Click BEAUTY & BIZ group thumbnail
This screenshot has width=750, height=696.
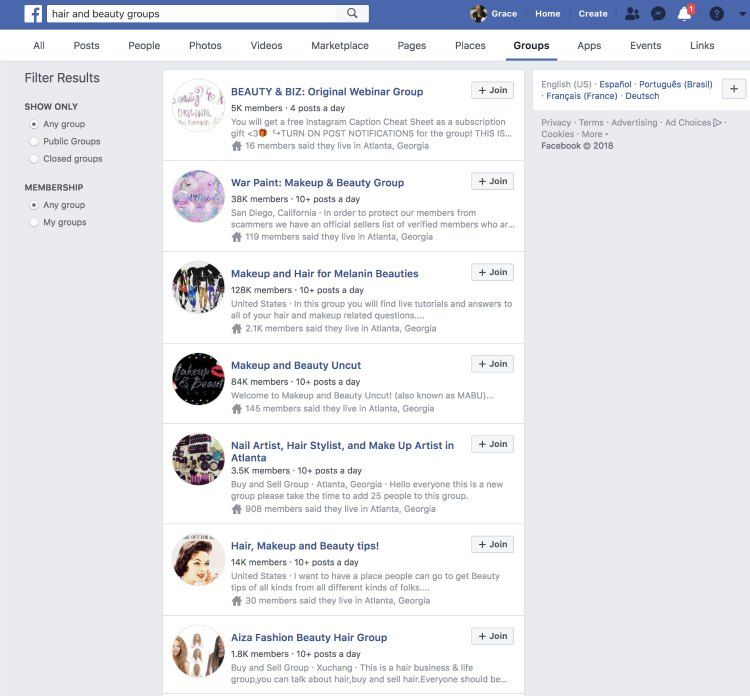[198, 105]
